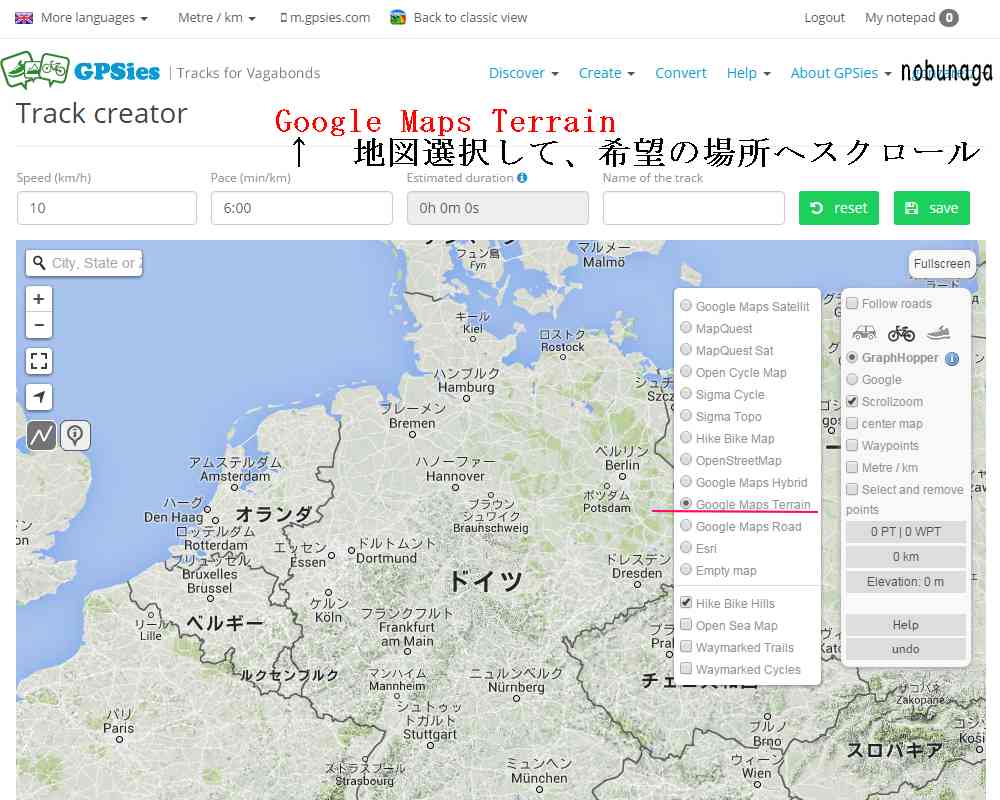Click the Logout link
The width and height of the screenshot is (1000, 800).
pos(824,18)
